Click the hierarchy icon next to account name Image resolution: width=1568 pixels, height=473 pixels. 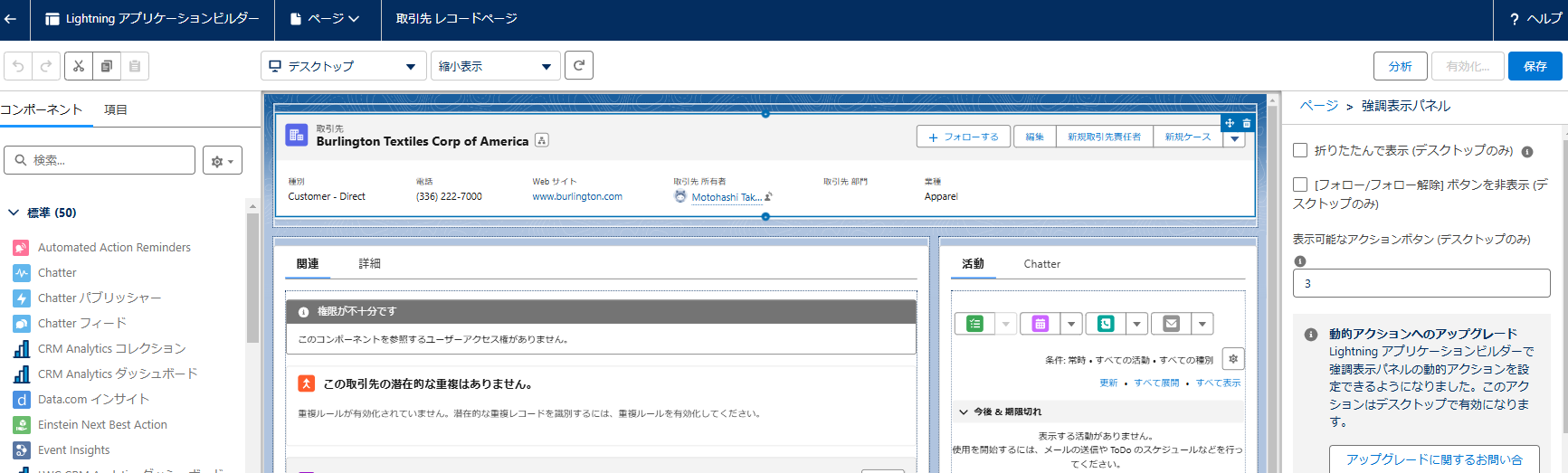542,140
